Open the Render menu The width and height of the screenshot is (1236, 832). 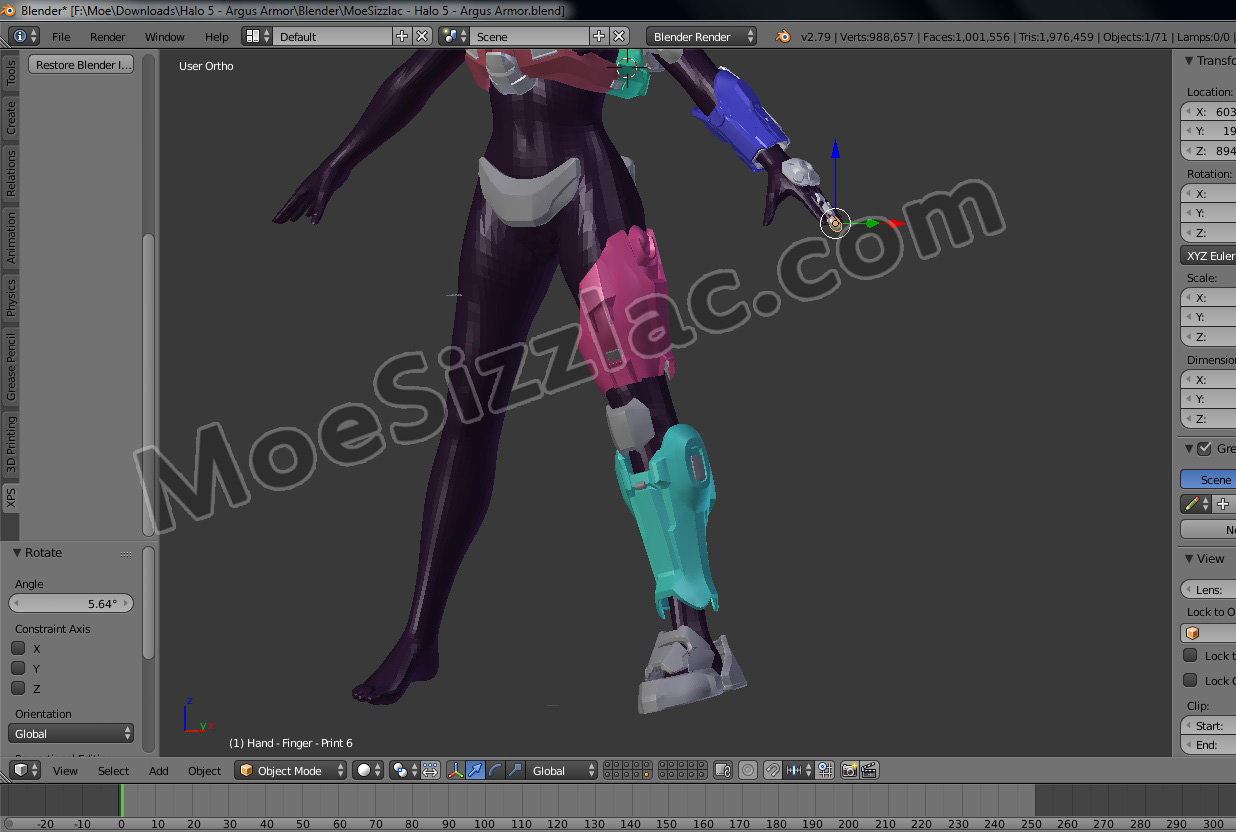(x=108, y=36)
